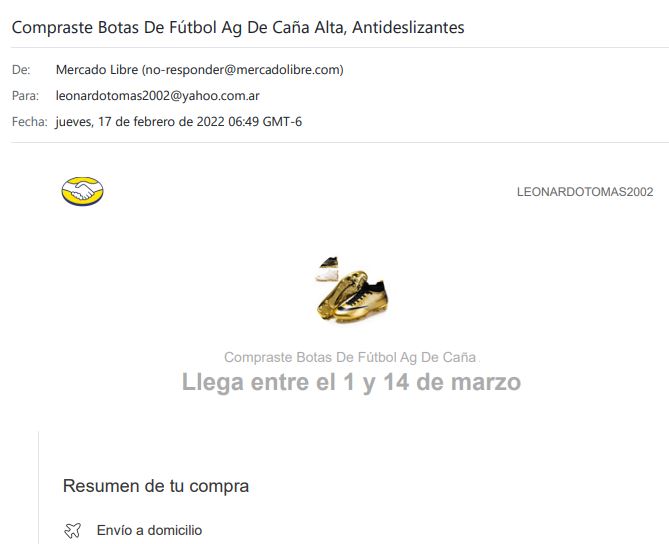Select the email subject line heading
Viewport: 669px width, 544px height.
point(238,27)
